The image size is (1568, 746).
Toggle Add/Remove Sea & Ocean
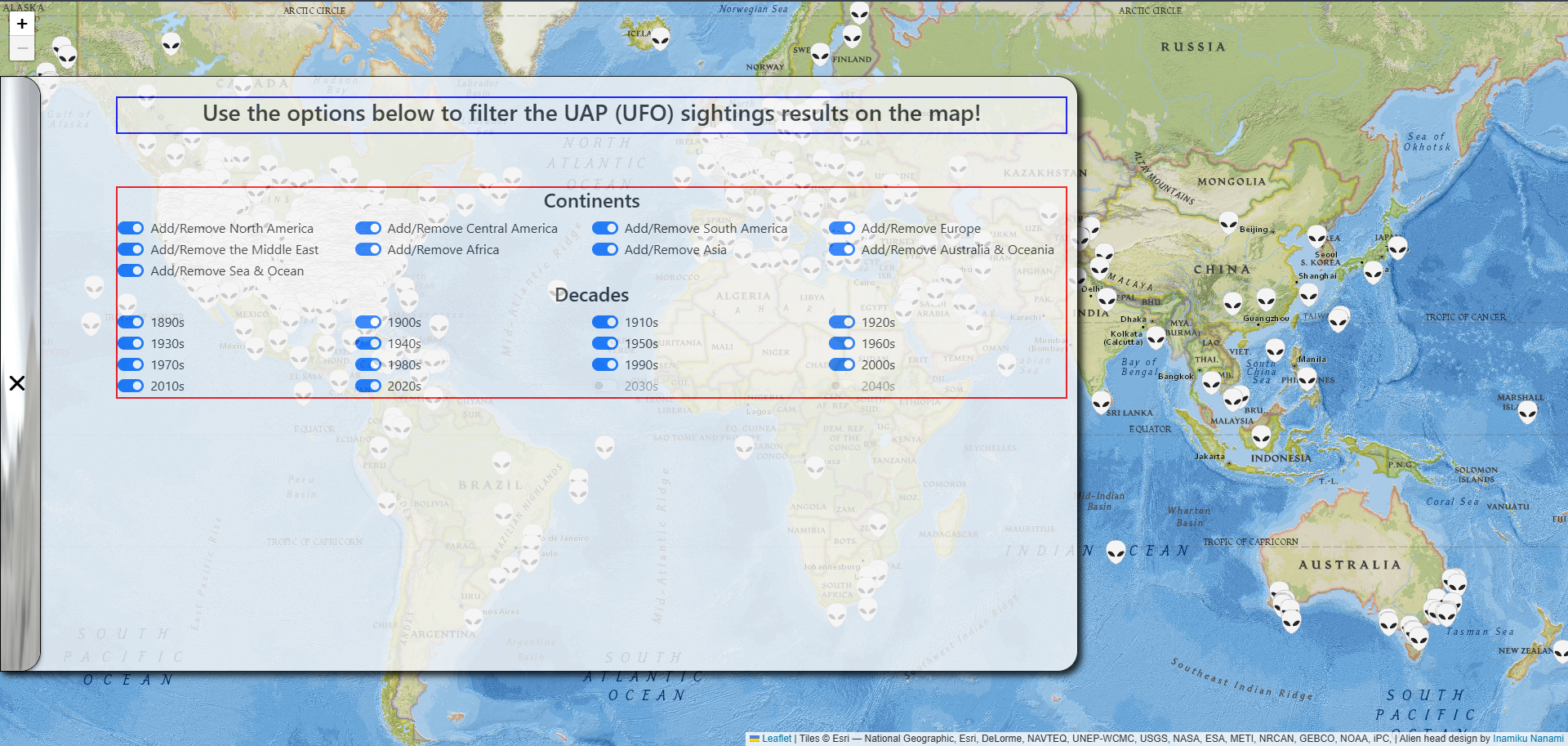(131, 271)
